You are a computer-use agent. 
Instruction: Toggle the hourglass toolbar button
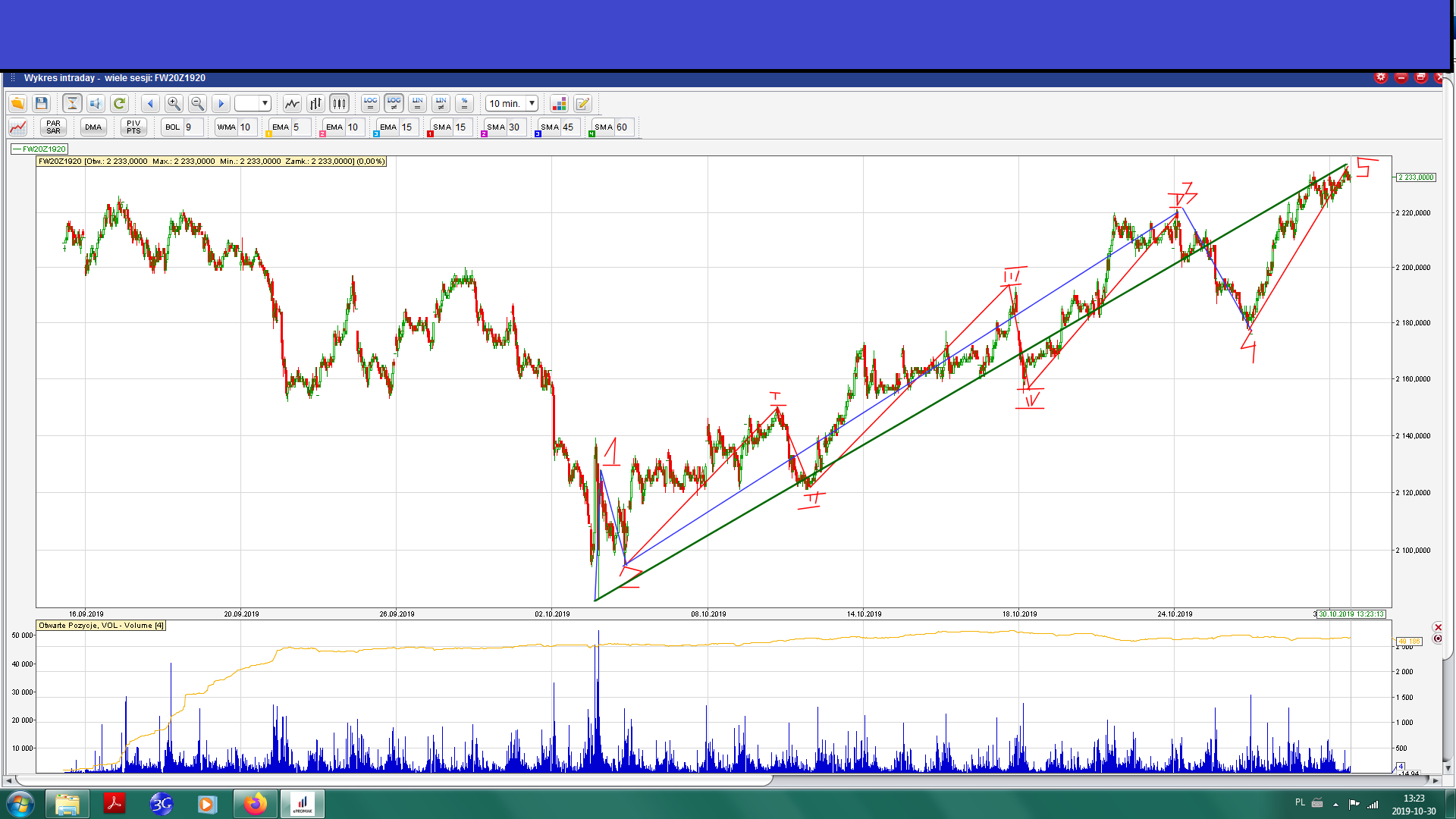click(x=72, y=103)
